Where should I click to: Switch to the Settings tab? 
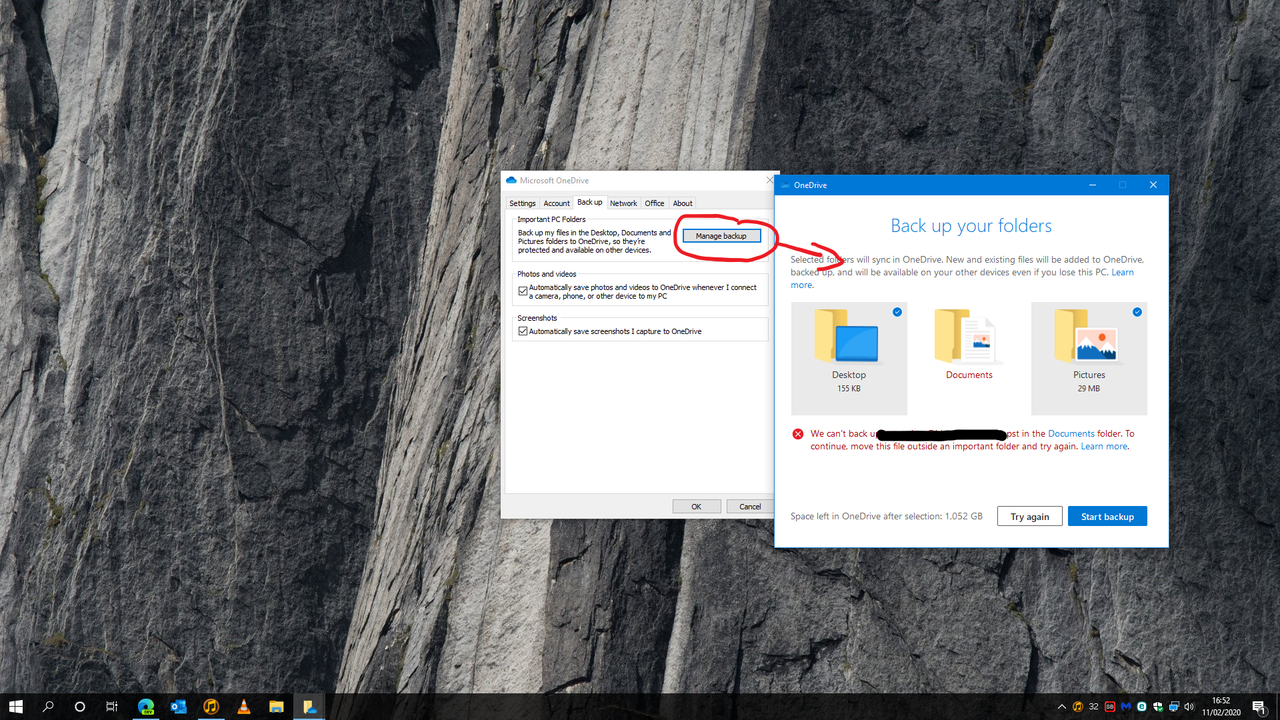(522, 203)
